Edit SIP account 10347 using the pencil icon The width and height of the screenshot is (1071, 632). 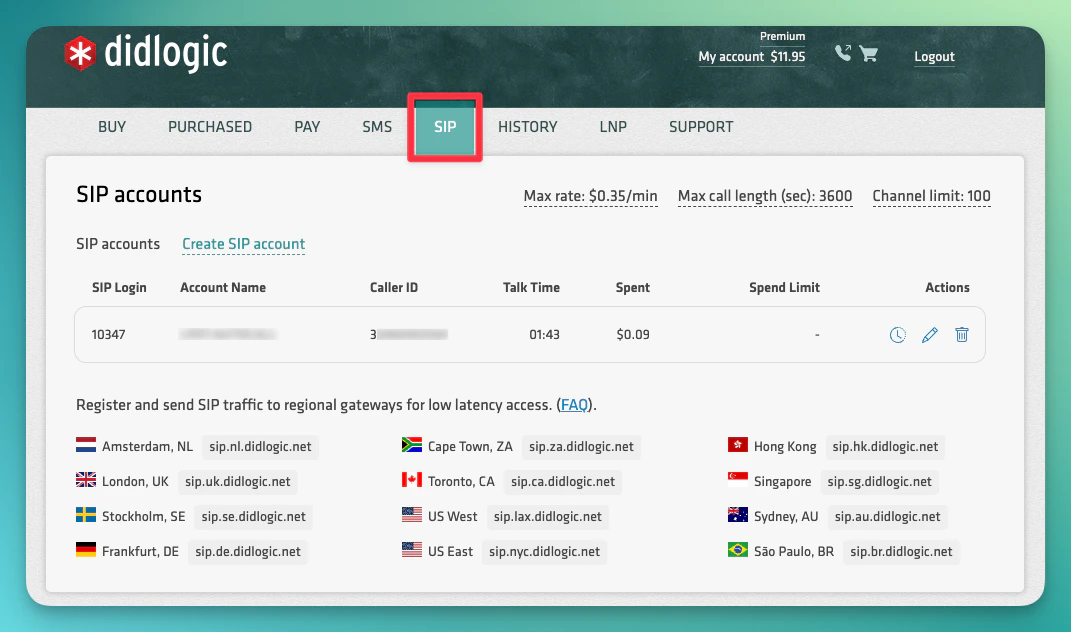click(930, 335)
